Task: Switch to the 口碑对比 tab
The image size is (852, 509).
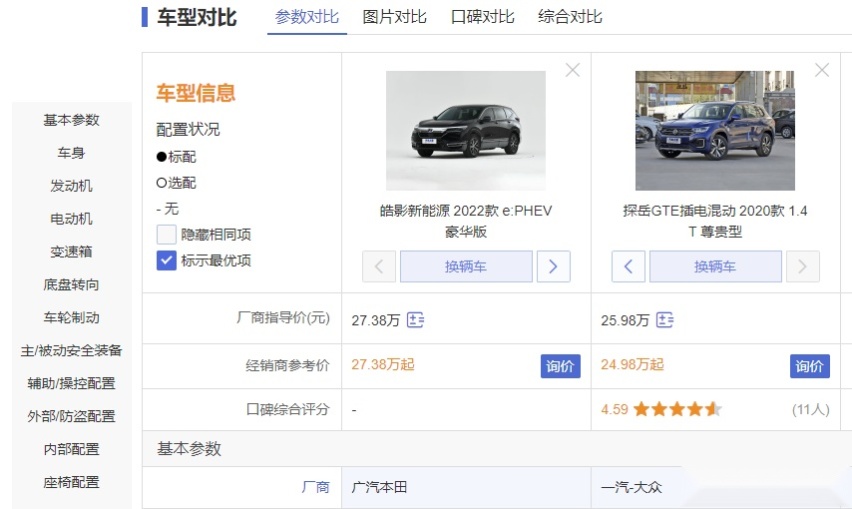Action: (483, 17)
